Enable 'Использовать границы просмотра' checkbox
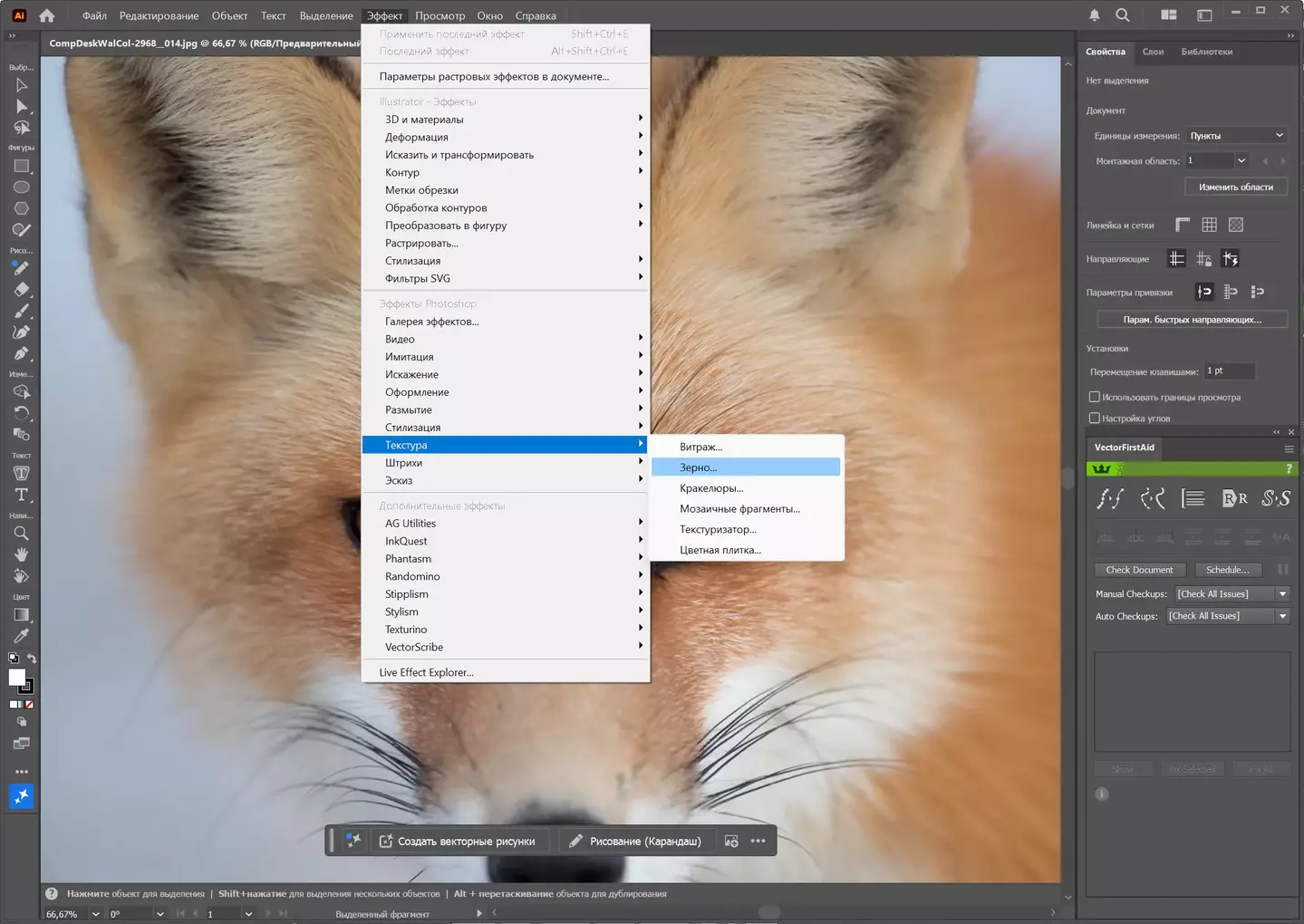Image resolution: width=1304 pixels, height=924 pixels. (x=1095, y=397)
